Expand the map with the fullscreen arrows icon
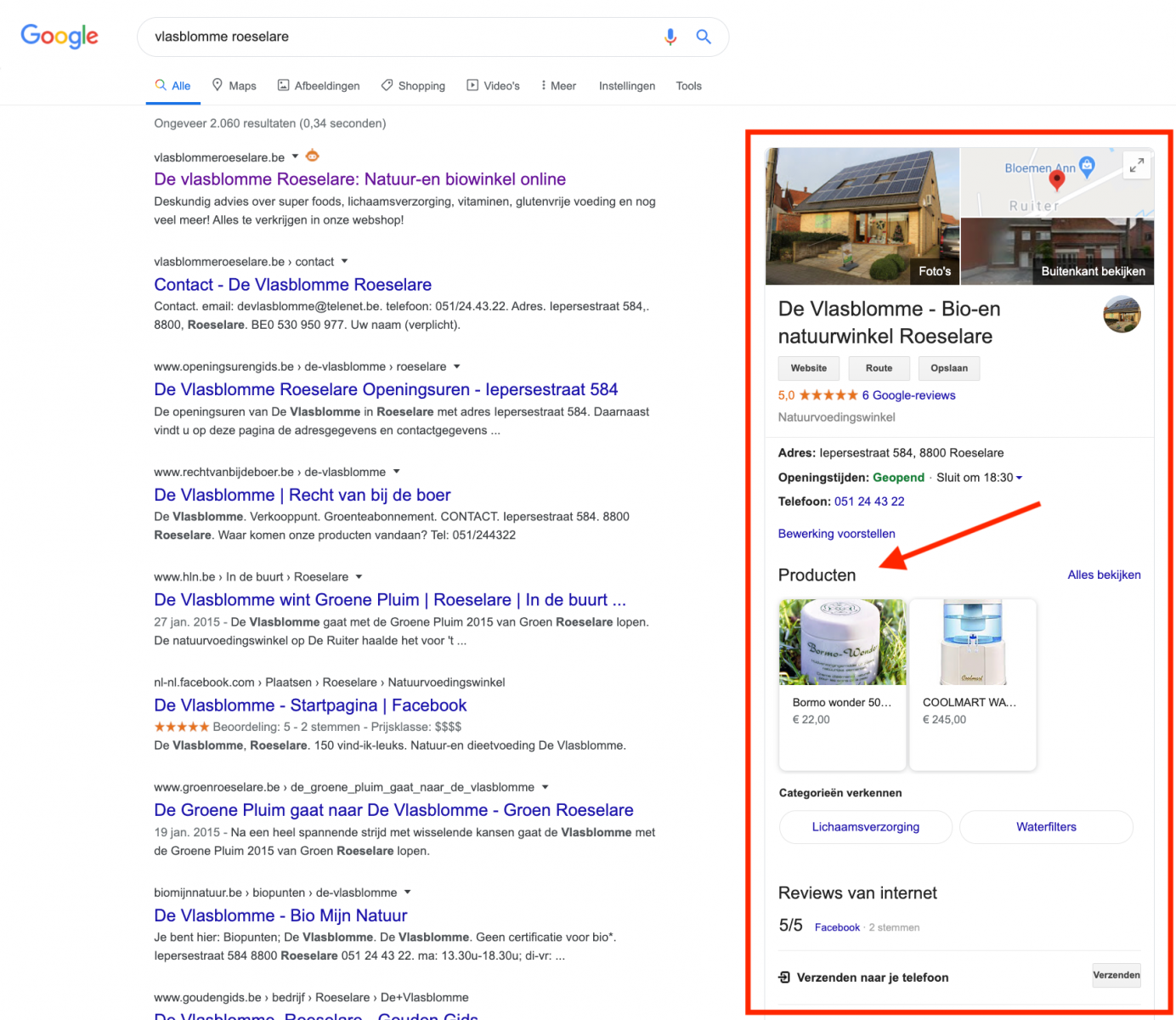The image size is (1176, 1020). 1137,166
